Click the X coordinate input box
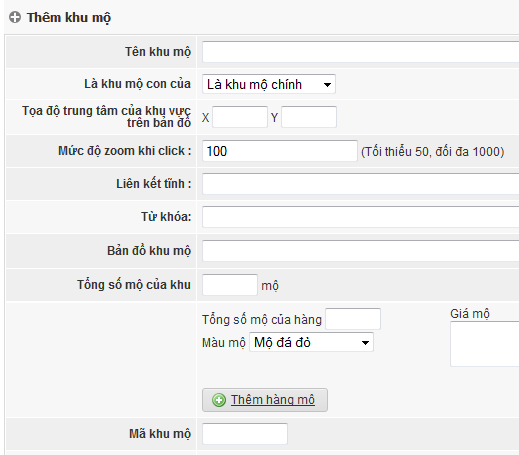 click(x=240, y=117)
